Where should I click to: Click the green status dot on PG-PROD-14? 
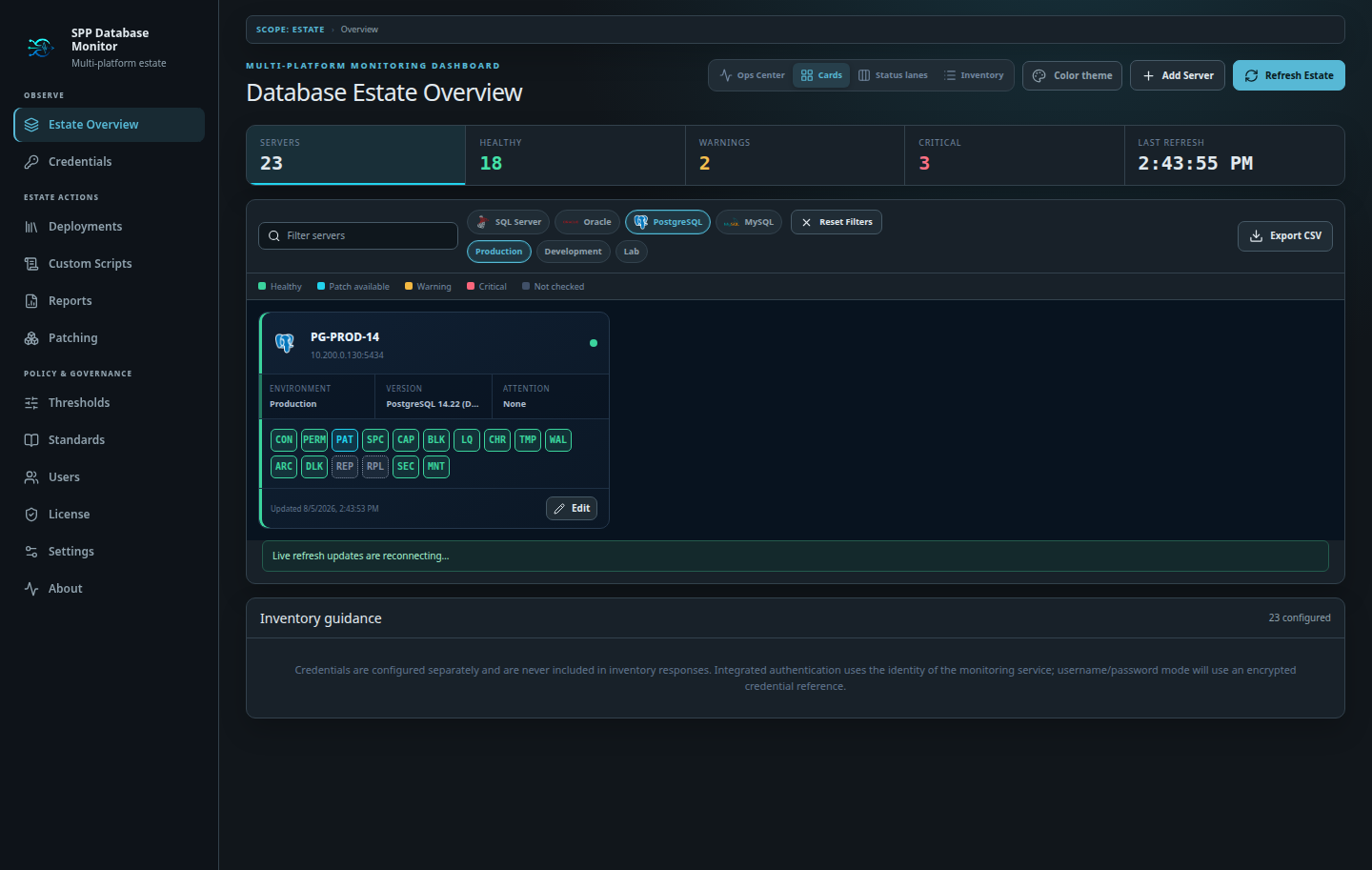(x=594, y=343)
